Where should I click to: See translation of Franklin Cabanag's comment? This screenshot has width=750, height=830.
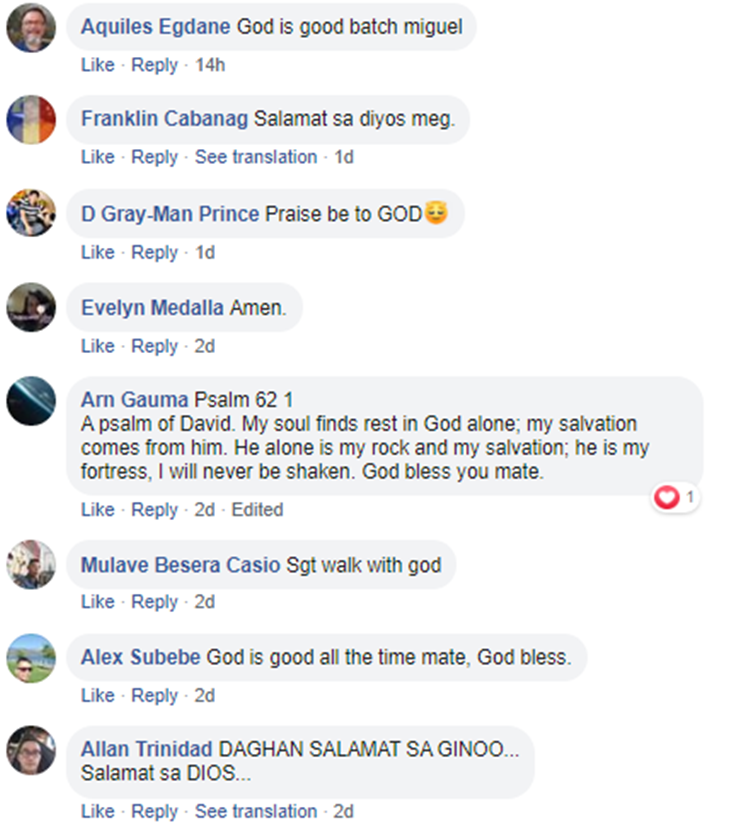click(x=256, y=157)
